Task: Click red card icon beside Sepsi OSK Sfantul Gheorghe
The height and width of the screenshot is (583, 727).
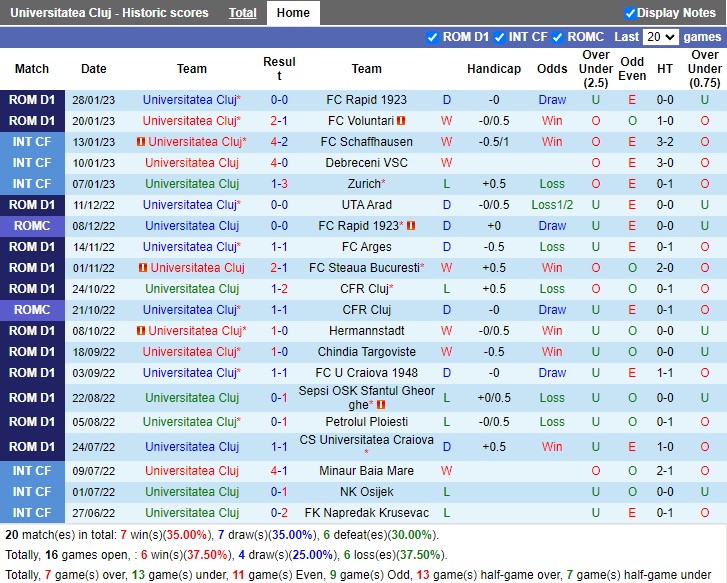Action: point(380,405)
